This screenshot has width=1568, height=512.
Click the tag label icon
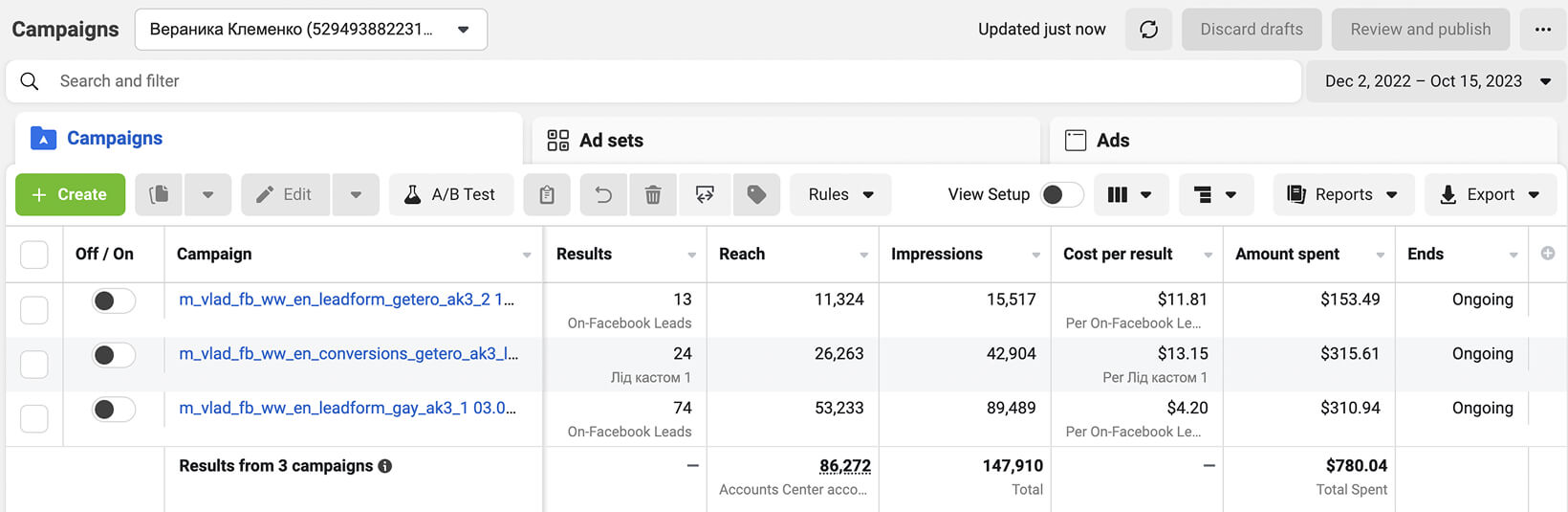click(x=756, y=194)
